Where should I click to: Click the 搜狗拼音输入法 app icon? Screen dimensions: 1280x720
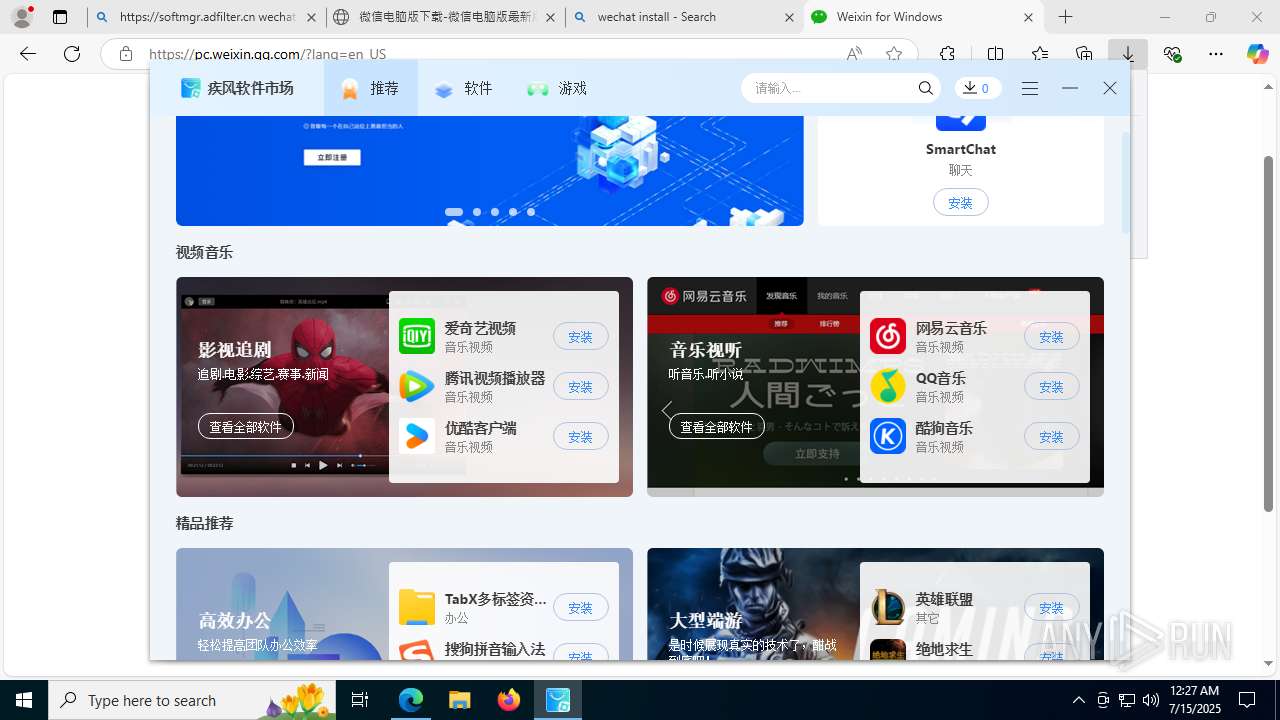coord(417,650)
